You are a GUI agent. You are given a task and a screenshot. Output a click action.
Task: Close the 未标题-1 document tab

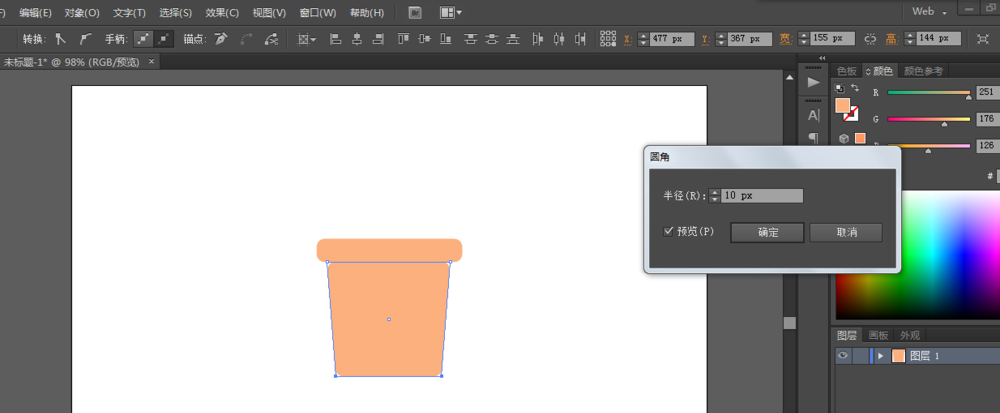(151, 62)
